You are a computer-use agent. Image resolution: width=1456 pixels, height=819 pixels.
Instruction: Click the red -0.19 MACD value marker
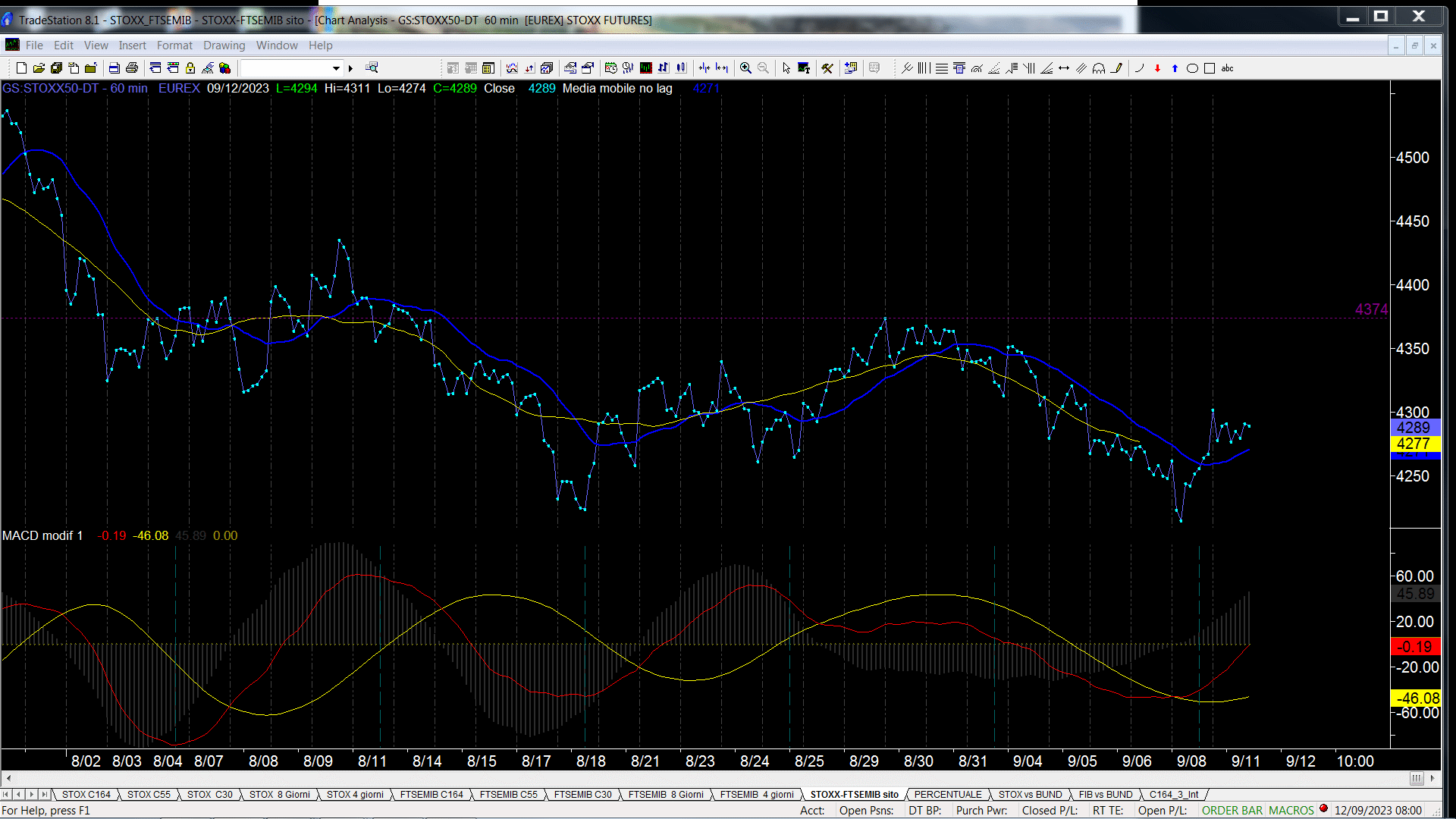click(1414, 647)
